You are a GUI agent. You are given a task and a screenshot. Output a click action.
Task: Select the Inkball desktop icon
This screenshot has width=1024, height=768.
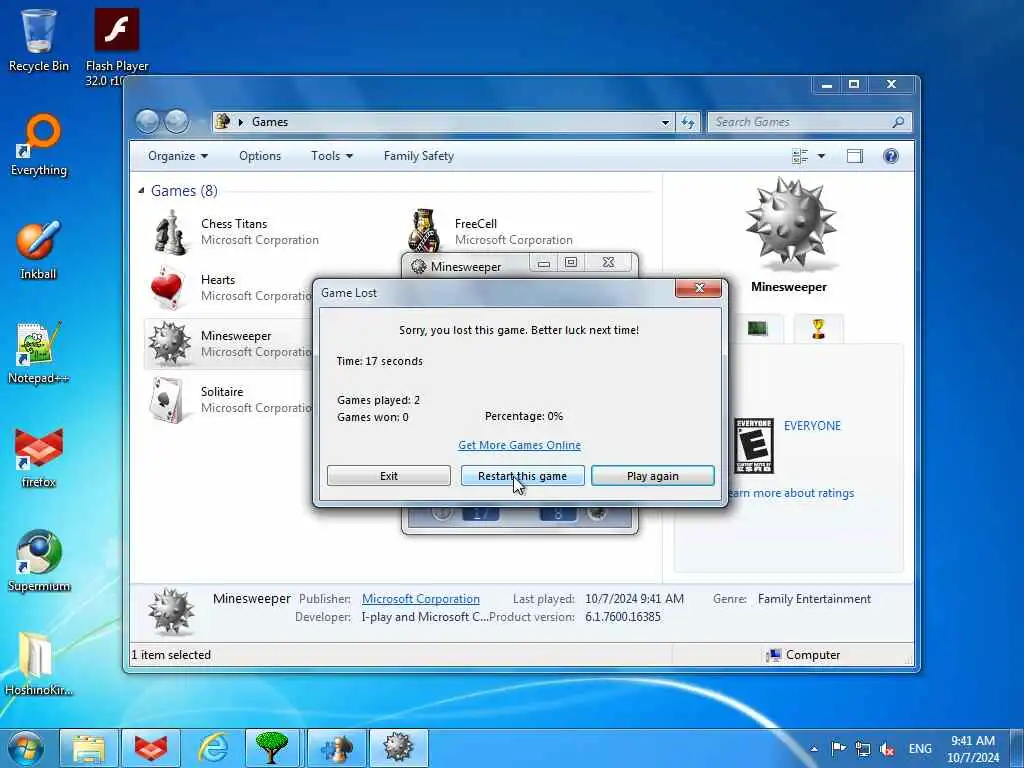click(39, 249)
